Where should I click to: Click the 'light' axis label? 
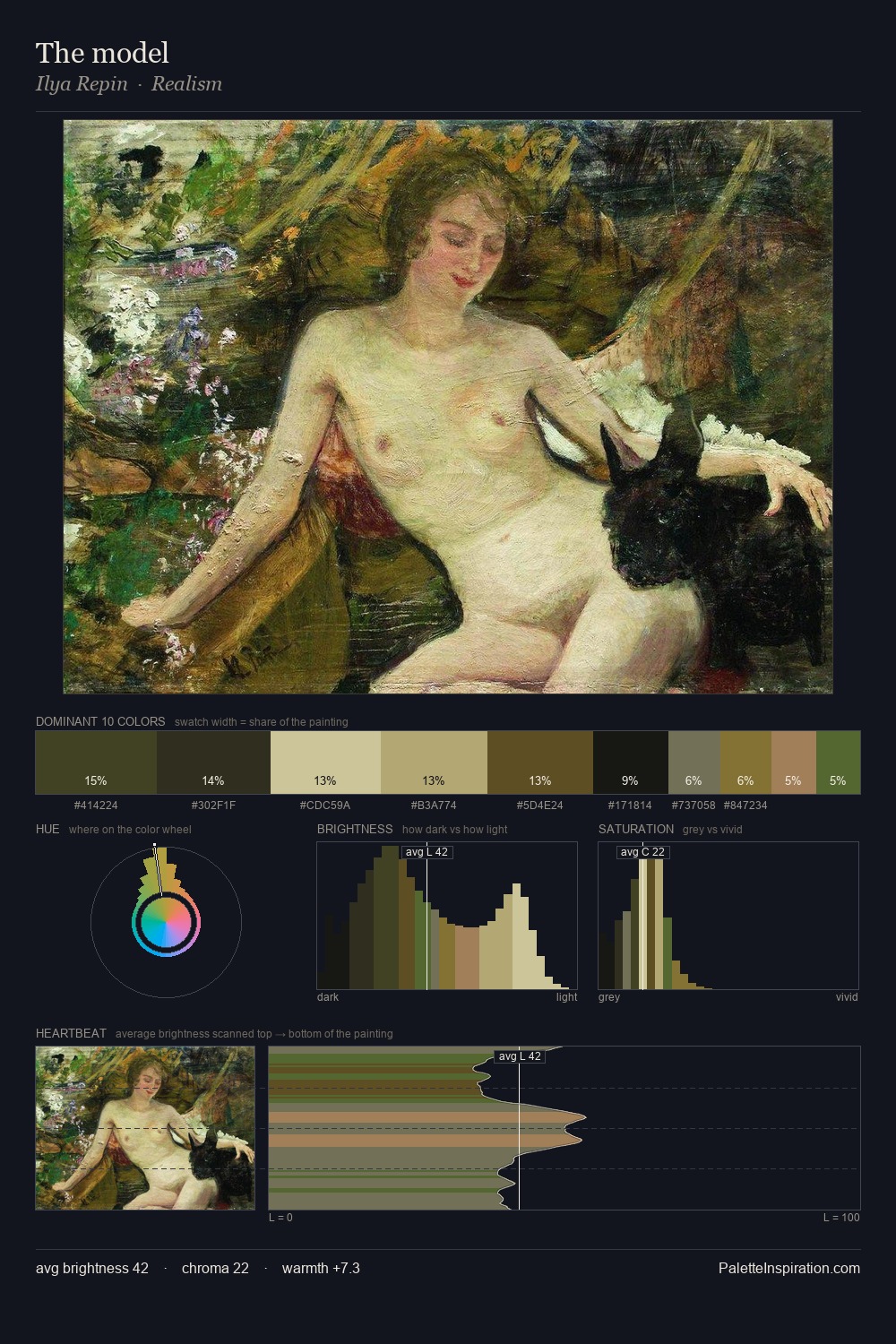coord(566,997)
